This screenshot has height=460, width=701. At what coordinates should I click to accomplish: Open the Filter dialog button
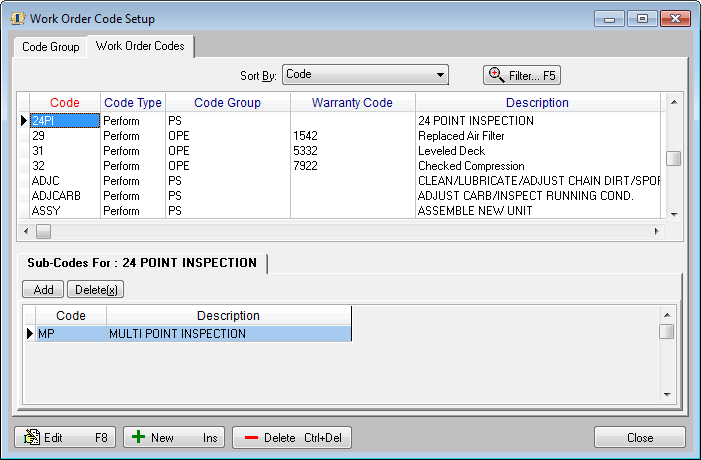522,75
